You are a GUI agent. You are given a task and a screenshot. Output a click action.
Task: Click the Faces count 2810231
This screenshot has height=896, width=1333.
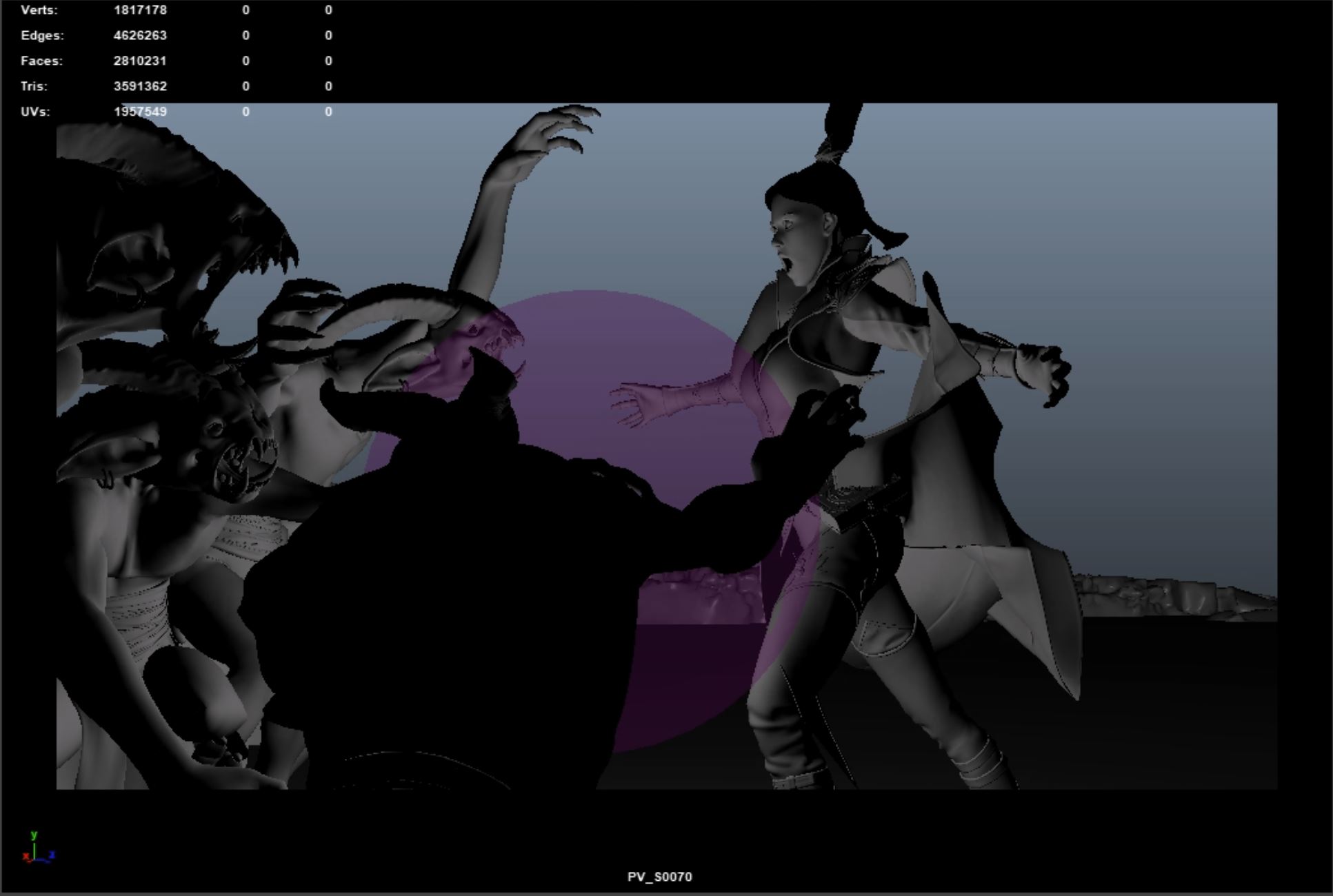click(x=140, y=61)
